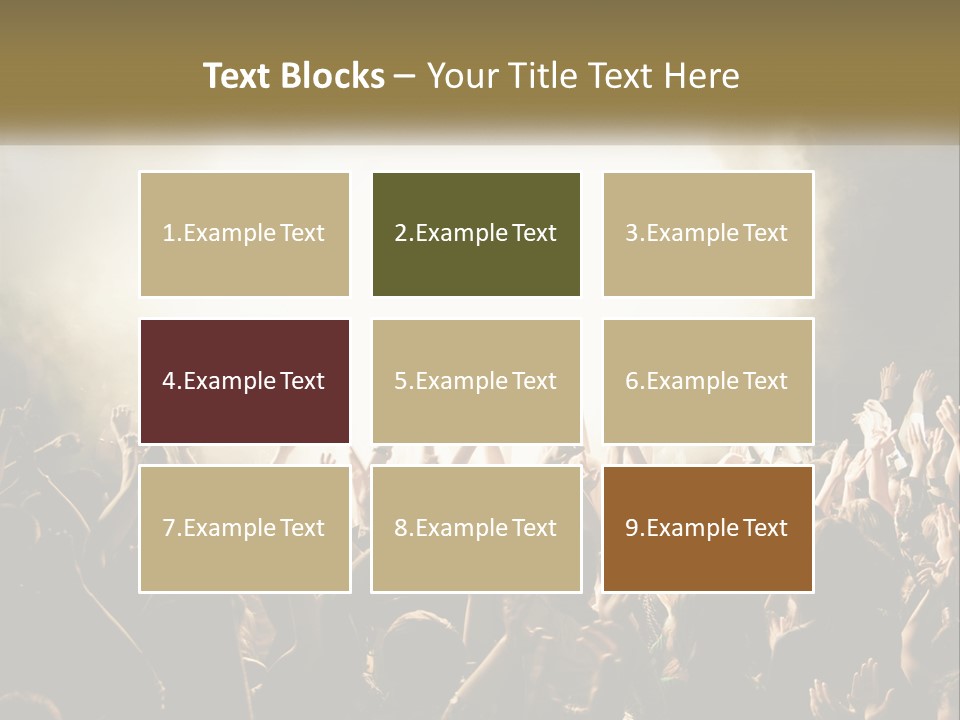Click the '9.Example Text' text label
Screen dimensions: 960x720
tap(707, 528)
